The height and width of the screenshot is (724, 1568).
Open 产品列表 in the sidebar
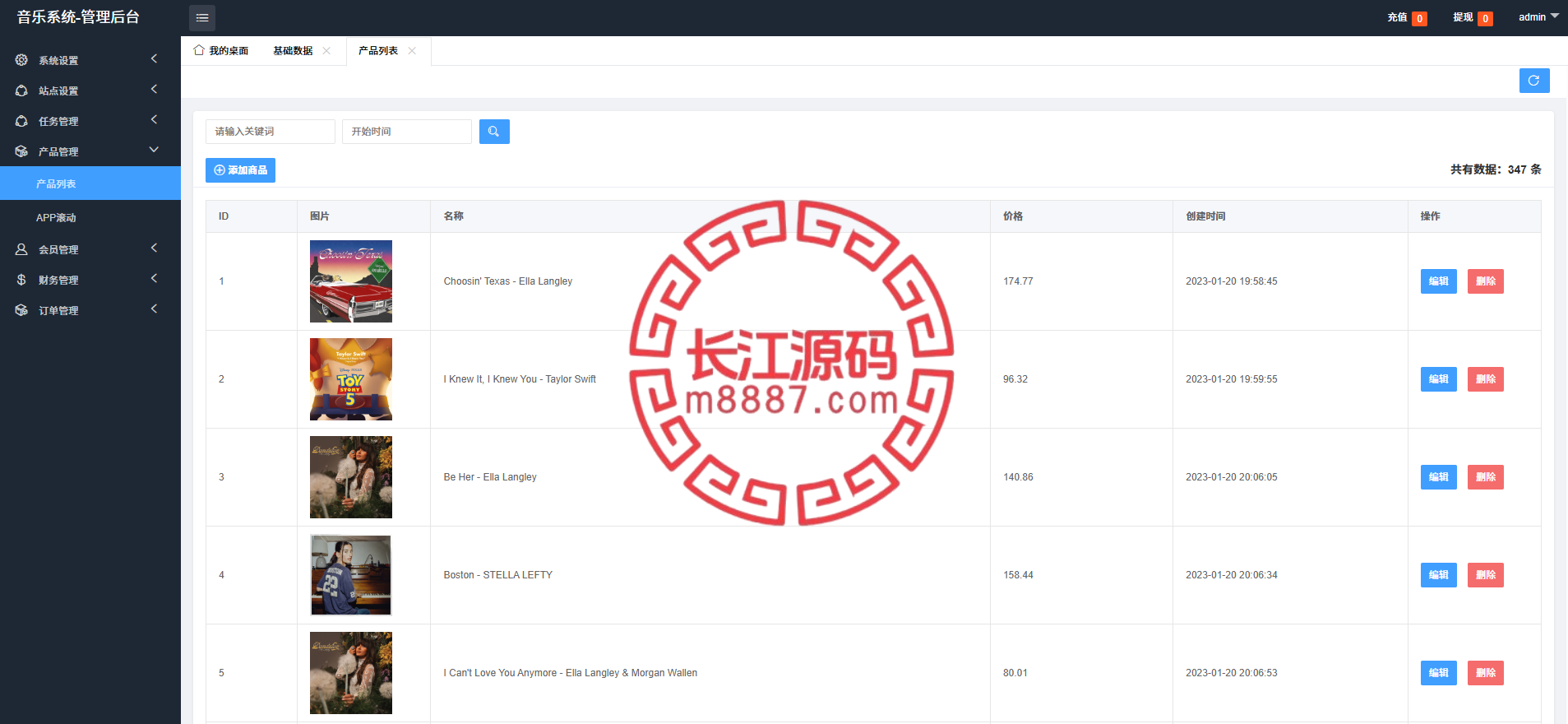click(90, 183)
